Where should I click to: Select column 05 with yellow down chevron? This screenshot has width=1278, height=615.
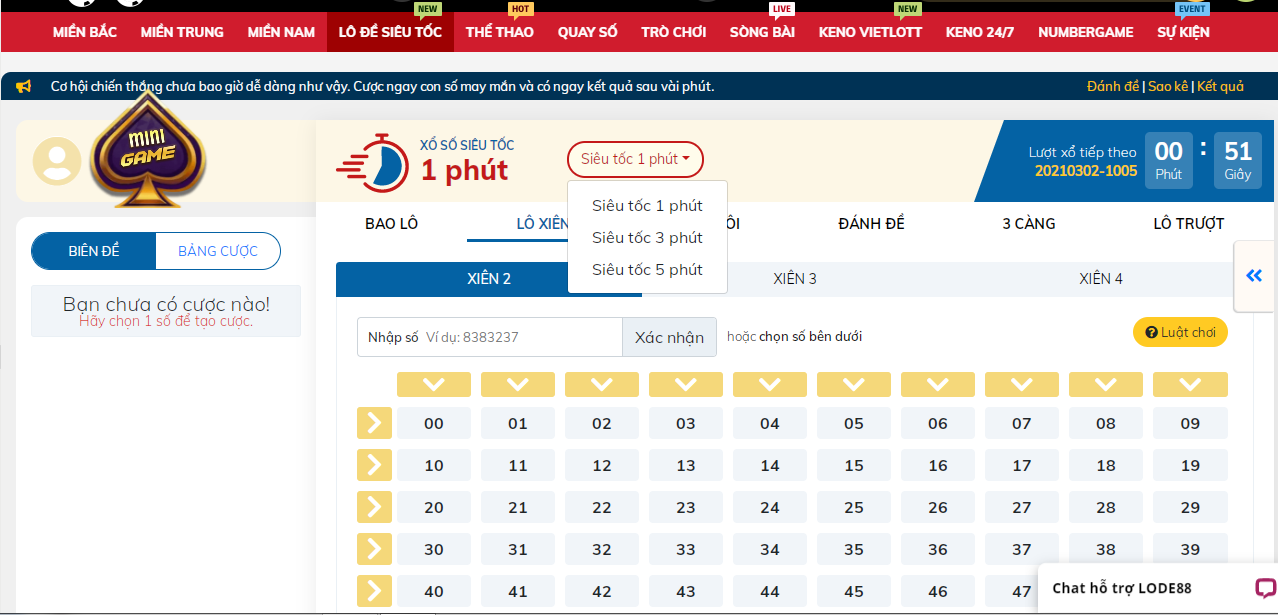click(x=853, y=385)
